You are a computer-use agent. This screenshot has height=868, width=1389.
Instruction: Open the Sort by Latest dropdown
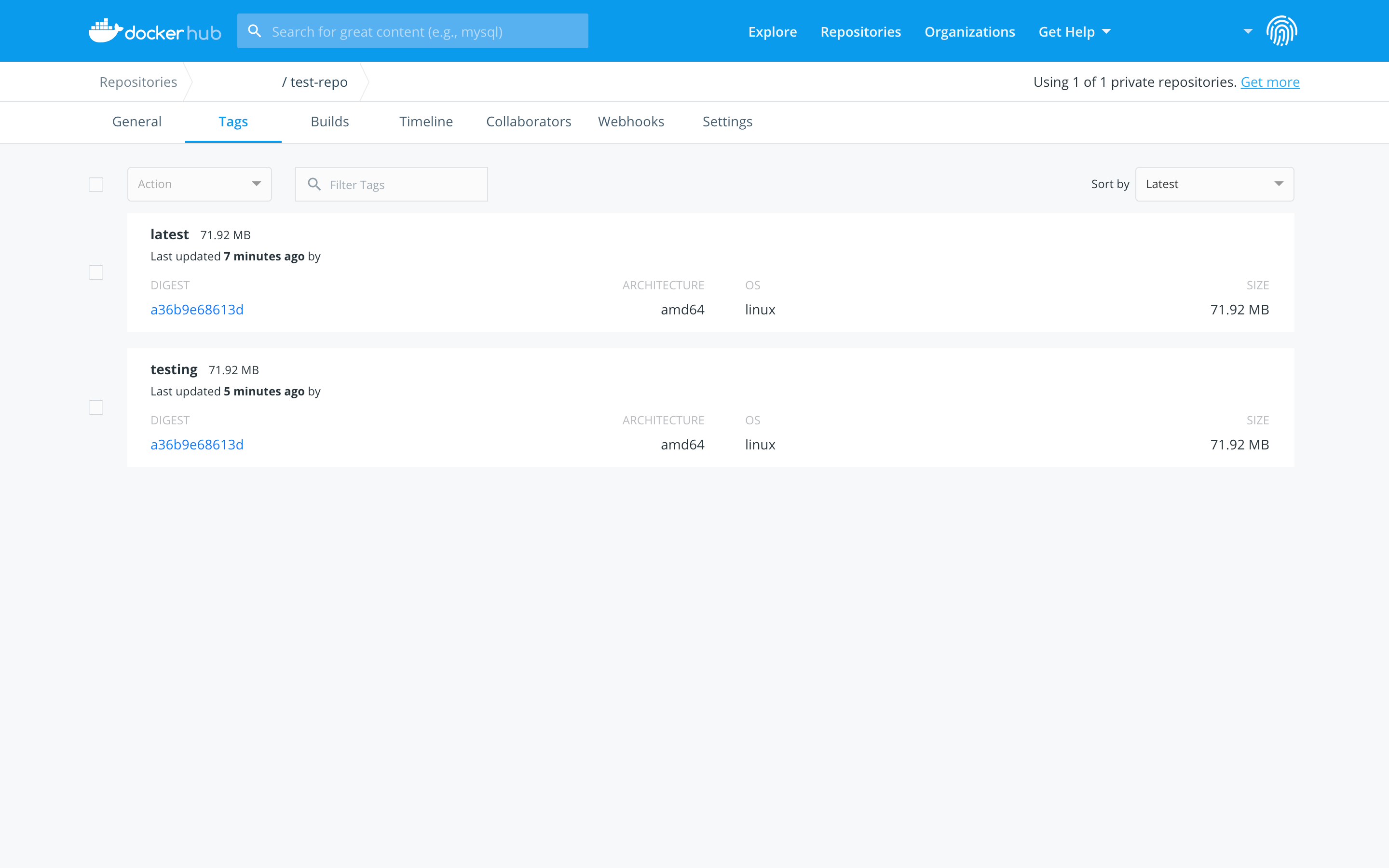(1213, 184)
